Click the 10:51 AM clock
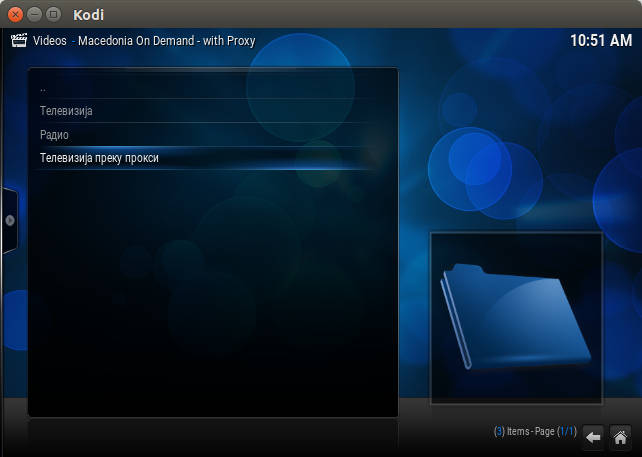642x457 pixels. coord(600,42)
